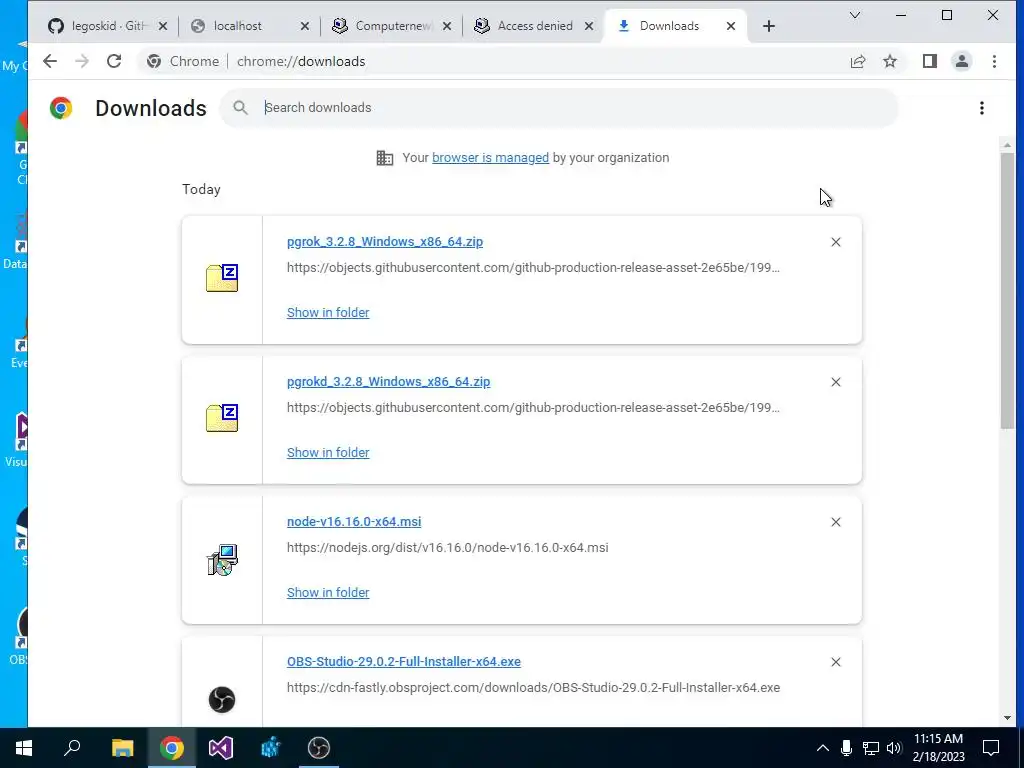The image size is (1024, 768).
Task: Open the Windows Start menu
Action: click(24, 748)
